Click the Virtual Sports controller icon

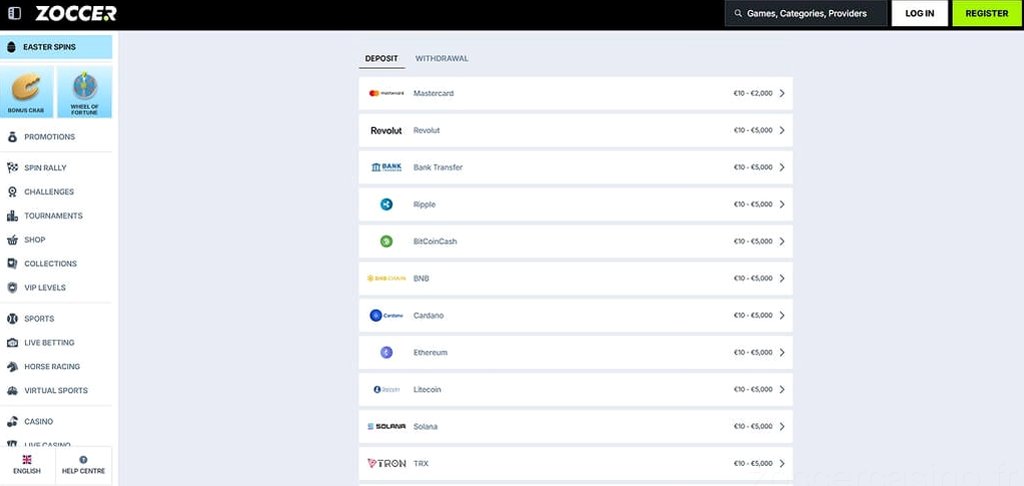[12, 391]
